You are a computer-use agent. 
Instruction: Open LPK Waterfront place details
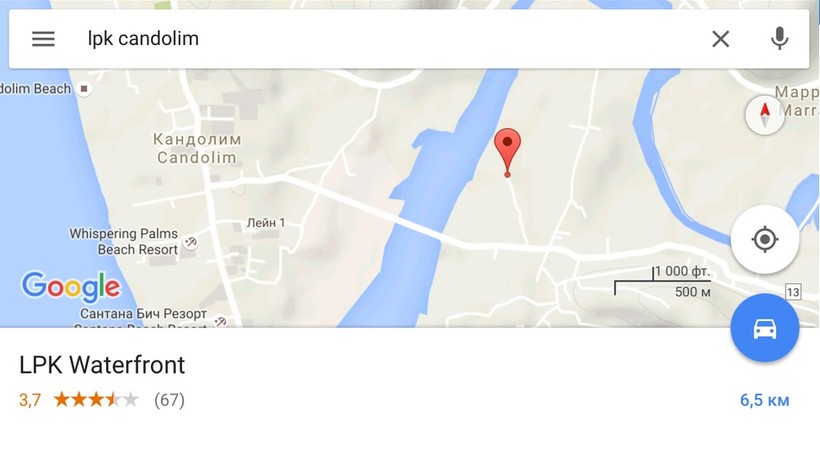[102, 365]
